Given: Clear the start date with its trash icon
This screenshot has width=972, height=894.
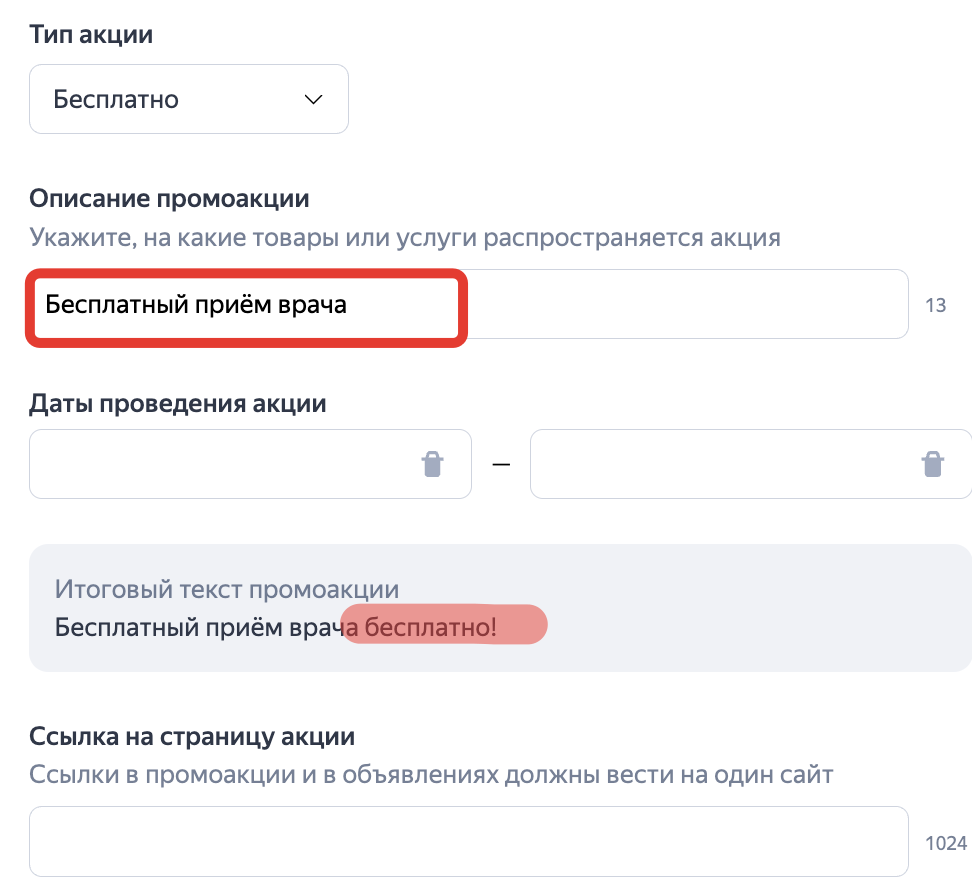Looking at the screenshot, I should coord(432,464).
